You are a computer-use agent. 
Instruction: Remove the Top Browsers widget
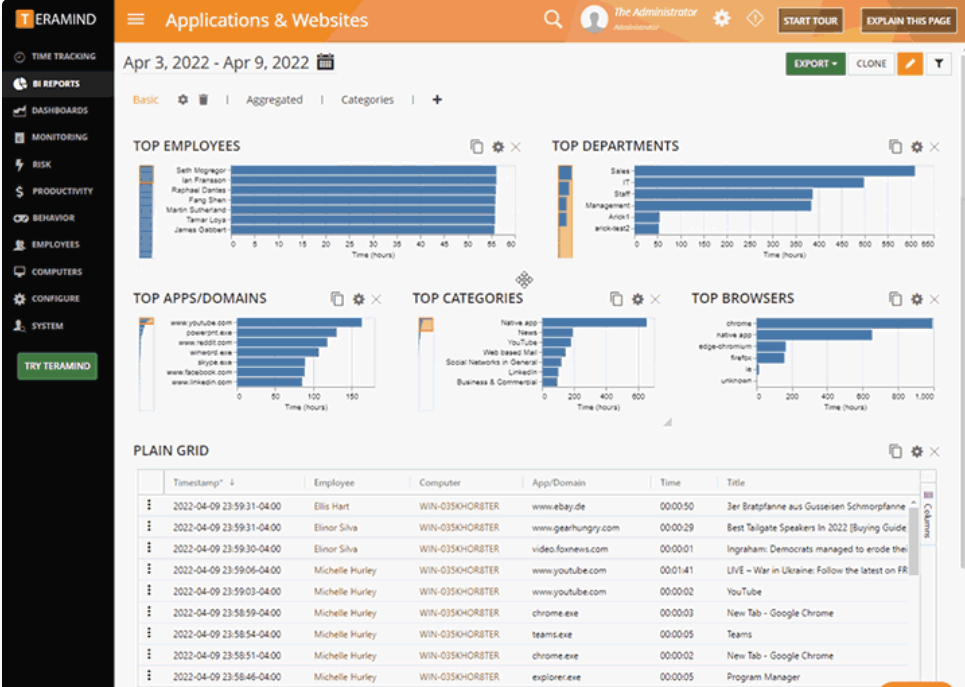tap(934, 299)
